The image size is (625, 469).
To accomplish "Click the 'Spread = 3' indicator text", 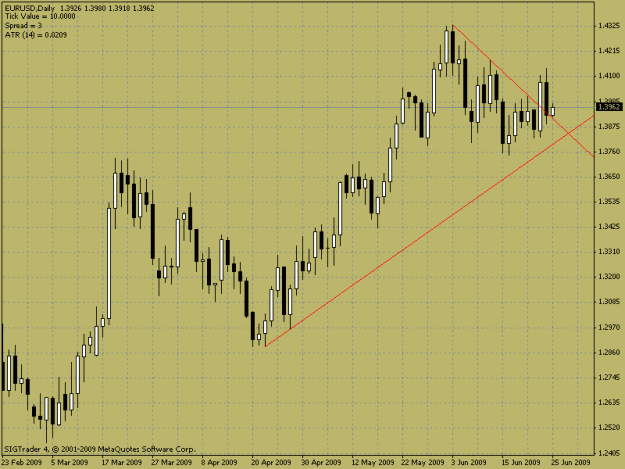I will 23,26.
